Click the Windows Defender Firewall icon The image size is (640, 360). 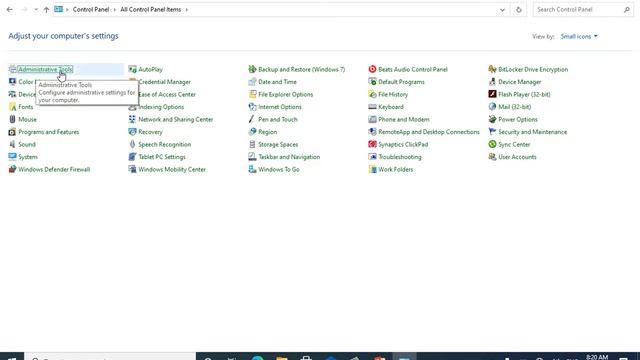click(x=12, y=169)
